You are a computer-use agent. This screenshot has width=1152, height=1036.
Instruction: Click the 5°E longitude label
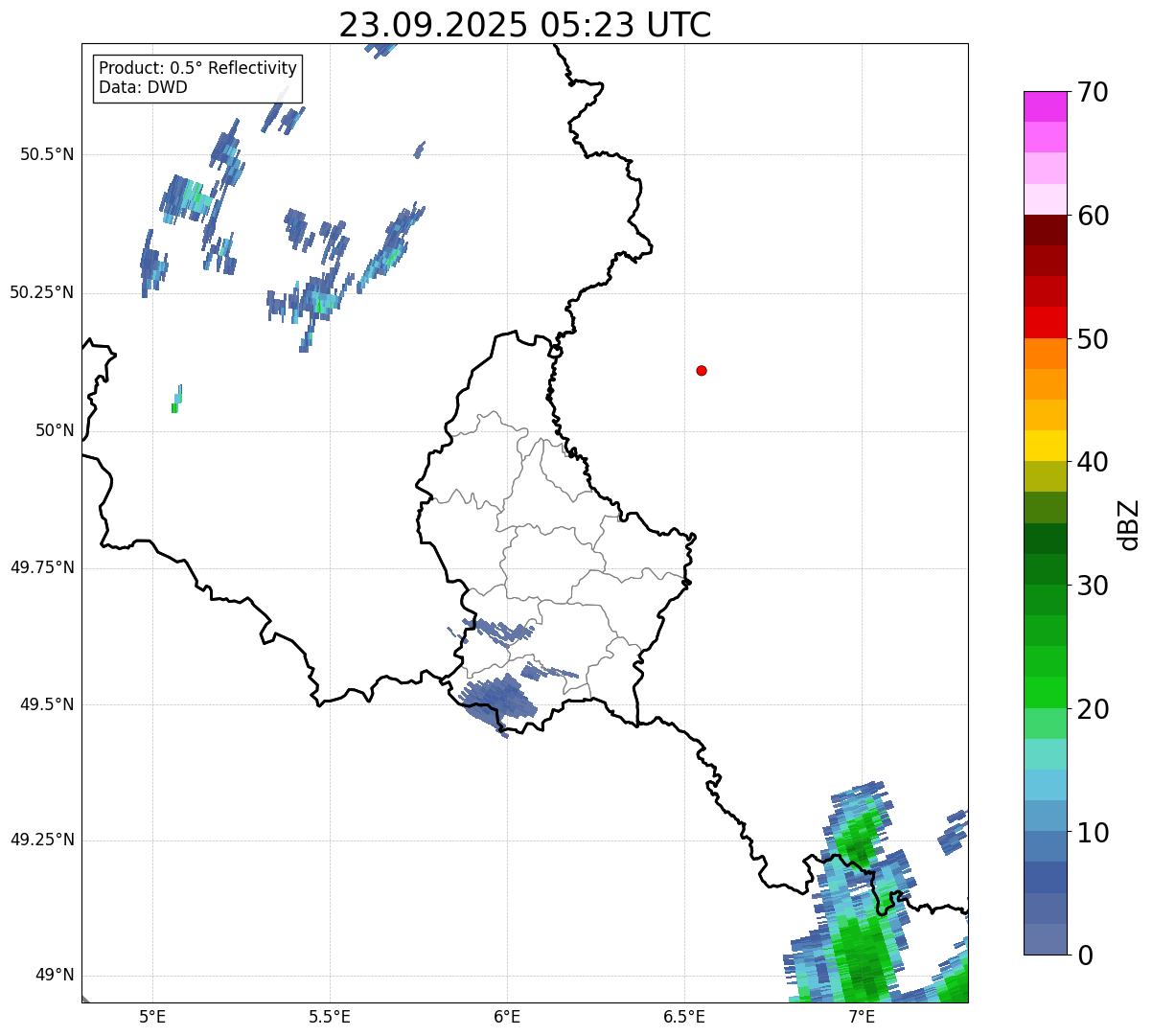click(x=152, y=1017)
